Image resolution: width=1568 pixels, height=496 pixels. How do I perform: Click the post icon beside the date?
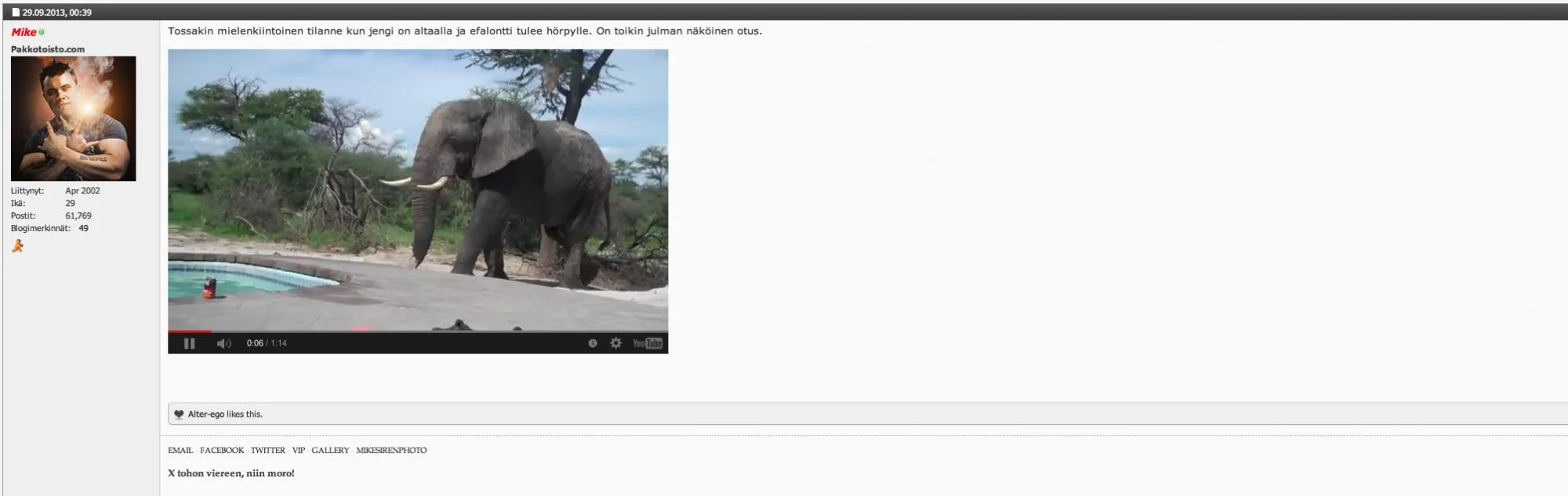coord(16,13)
